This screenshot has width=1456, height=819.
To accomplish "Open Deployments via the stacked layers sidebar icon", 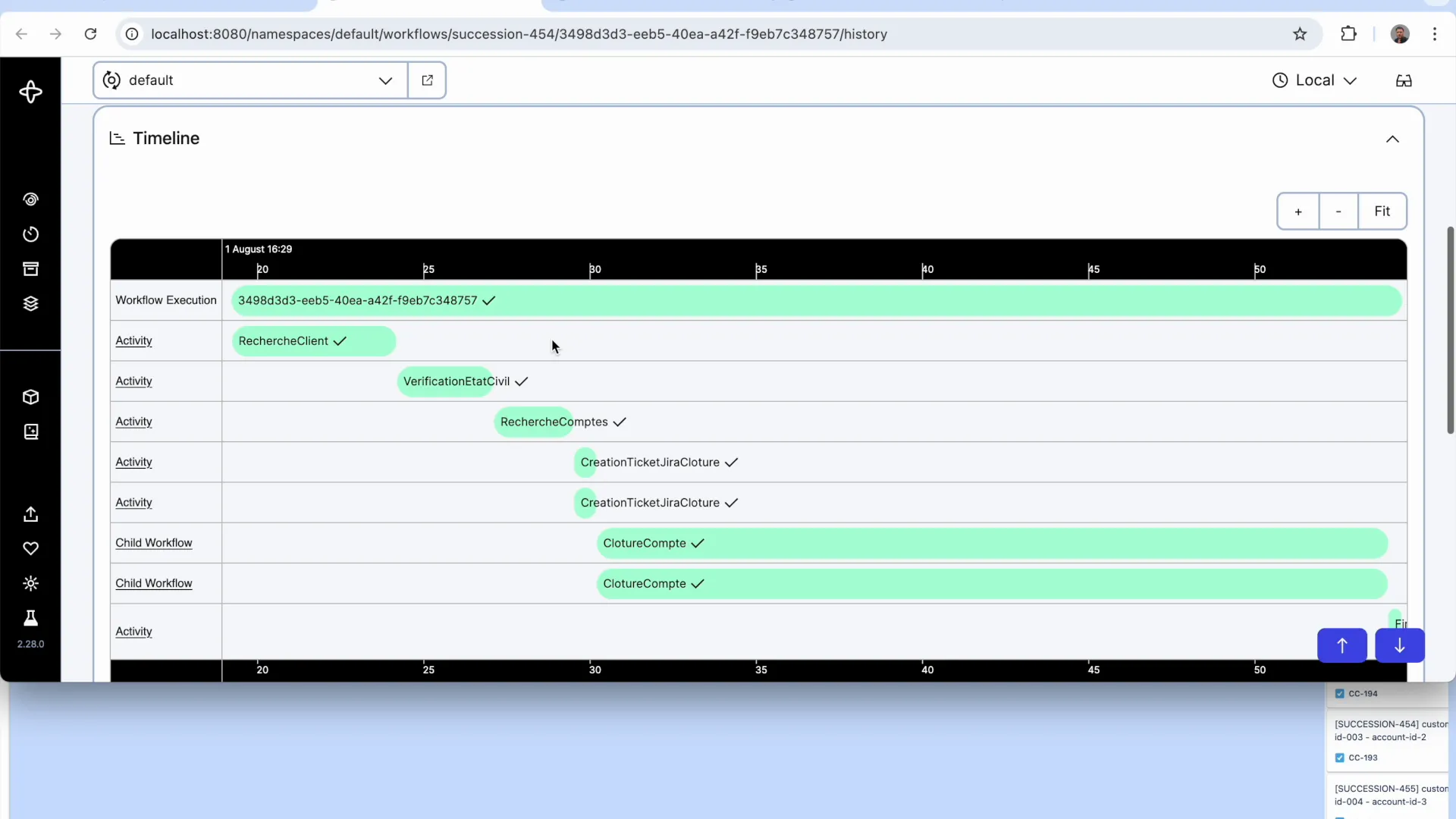I will click(x=30, y=303).
